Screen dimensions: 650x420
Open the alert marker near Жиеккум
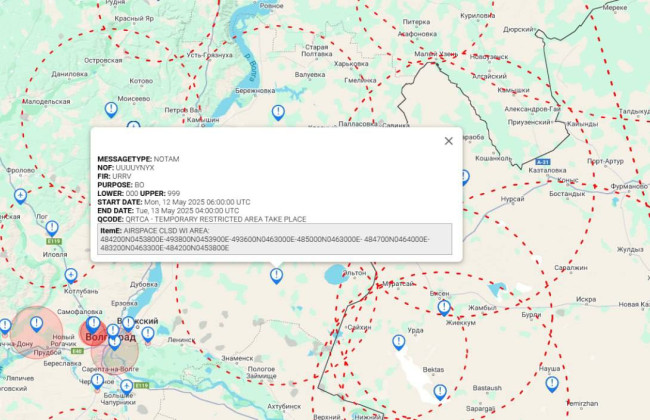click(444, 308)
